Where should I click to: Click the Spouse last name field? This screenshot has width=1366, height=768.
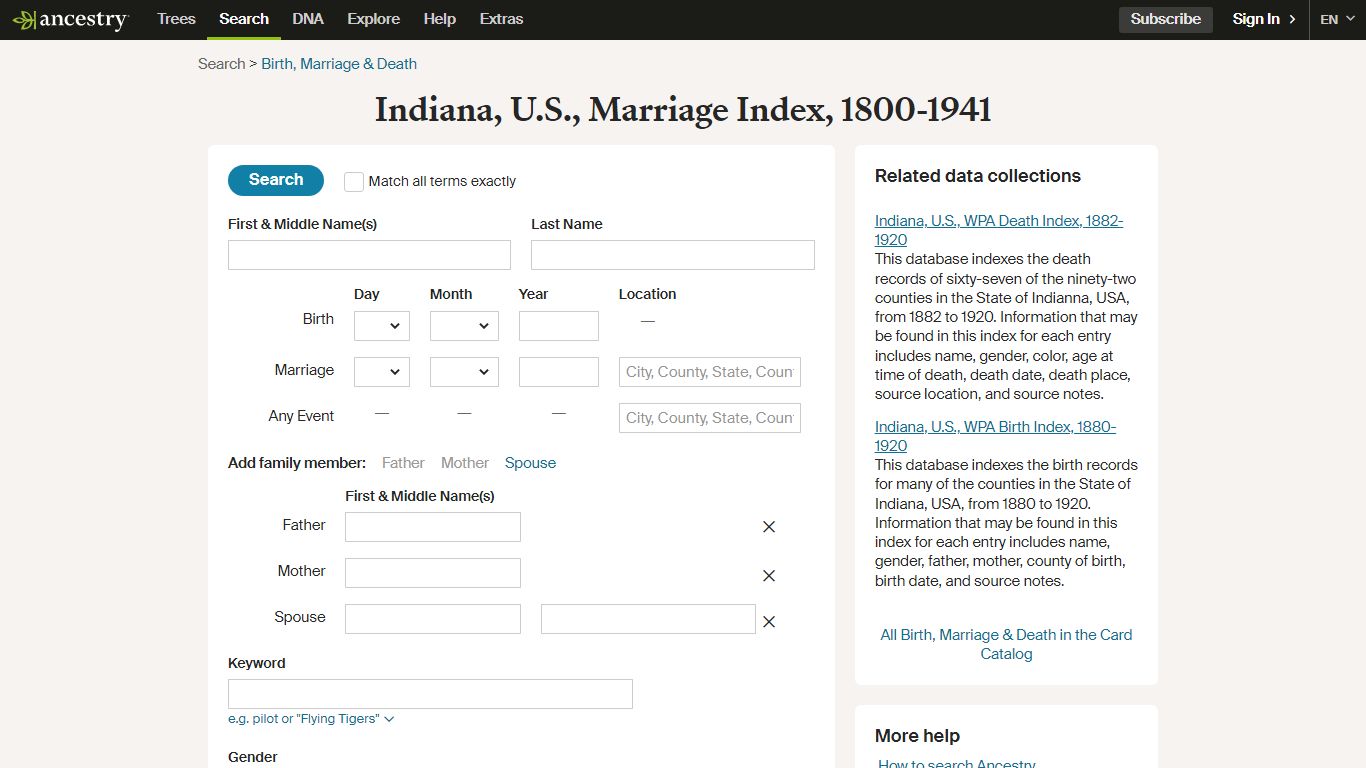pyautogui.click(x=648, y=619)
